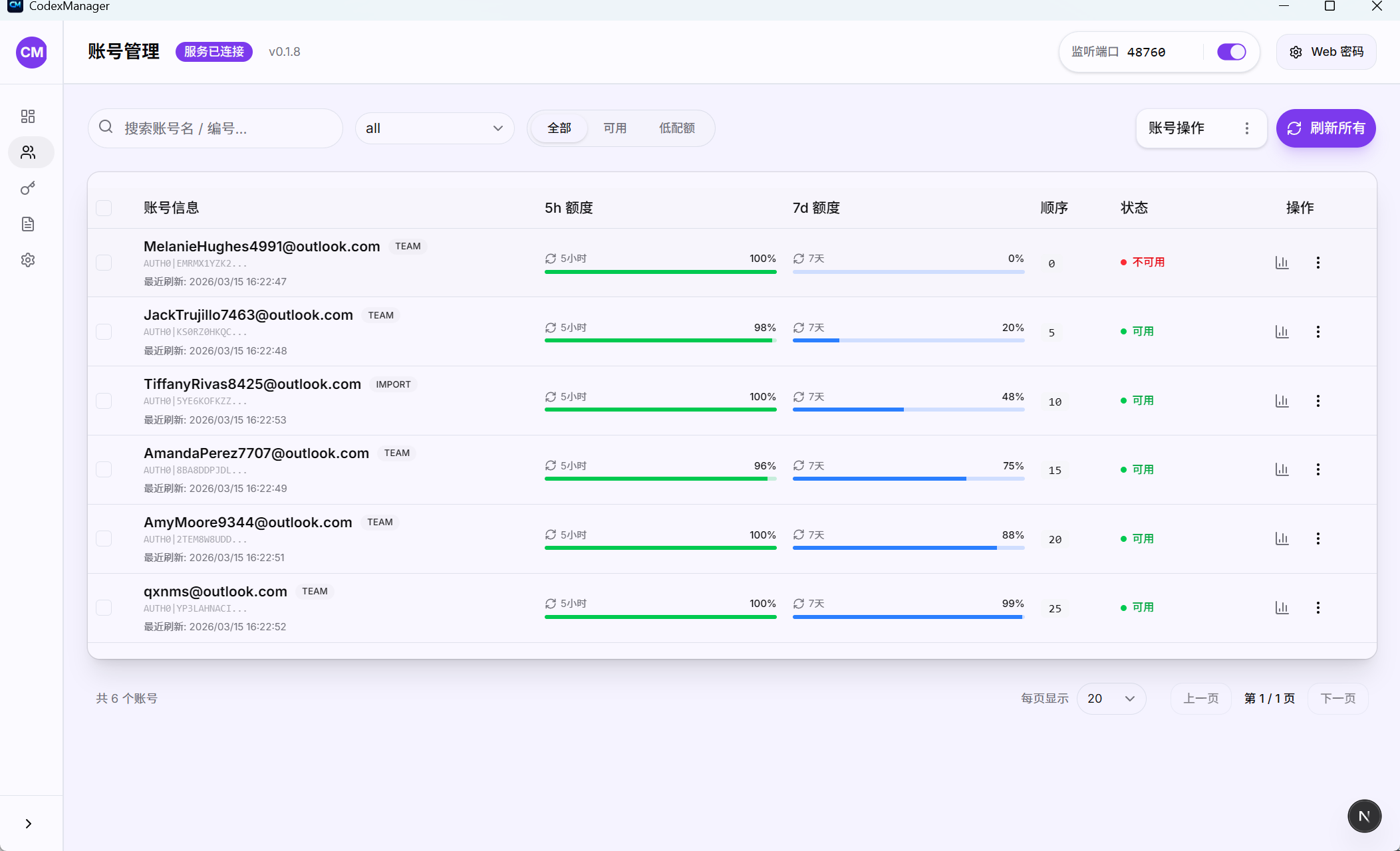Open settings via the gear icon in sidebar

tap(28, 259)
